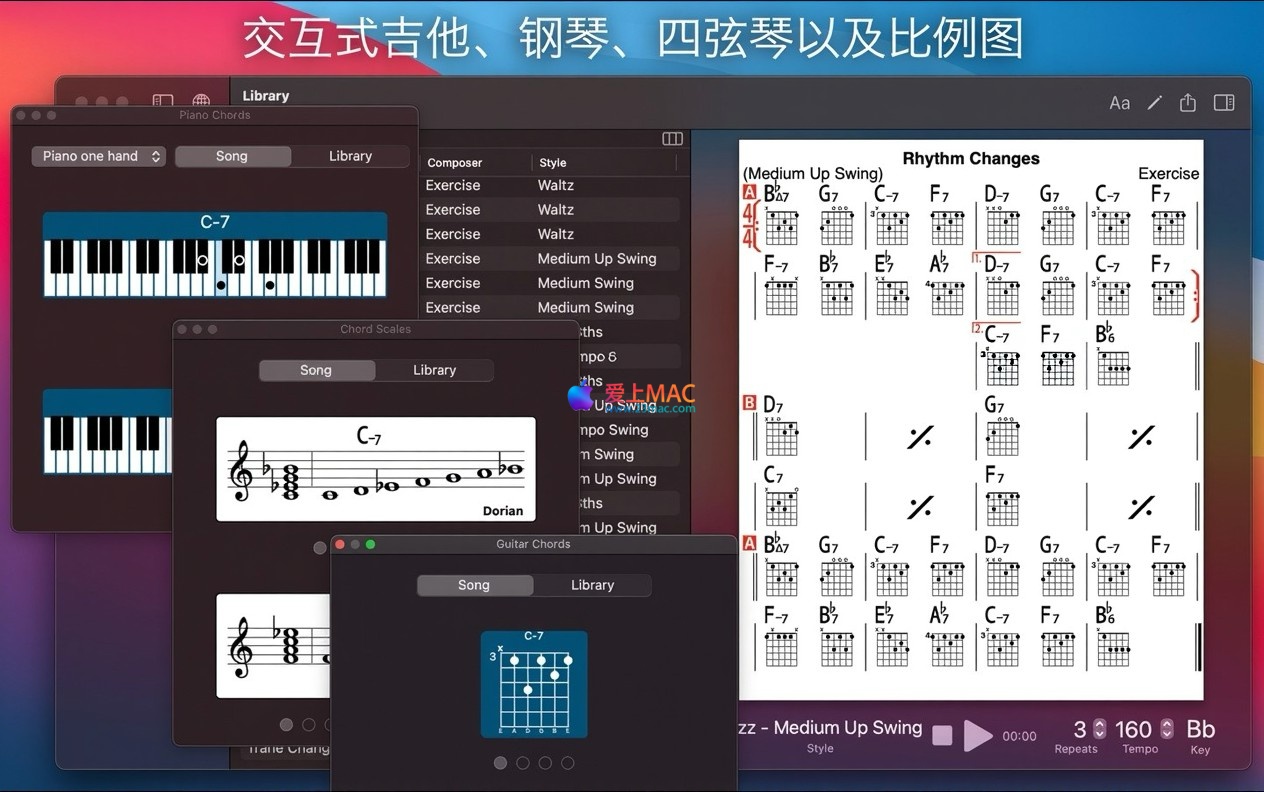The width and height of the screenshot is (1264, 792).
Task: Click the Repeats stepper arrows
Action: click(x=1100, y=729)
